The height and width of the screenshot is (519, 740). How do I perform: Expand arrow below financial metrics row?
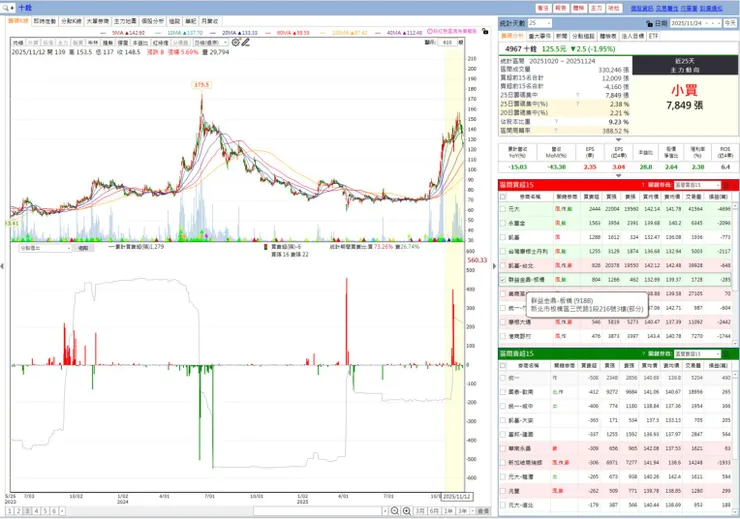[618, 176]
